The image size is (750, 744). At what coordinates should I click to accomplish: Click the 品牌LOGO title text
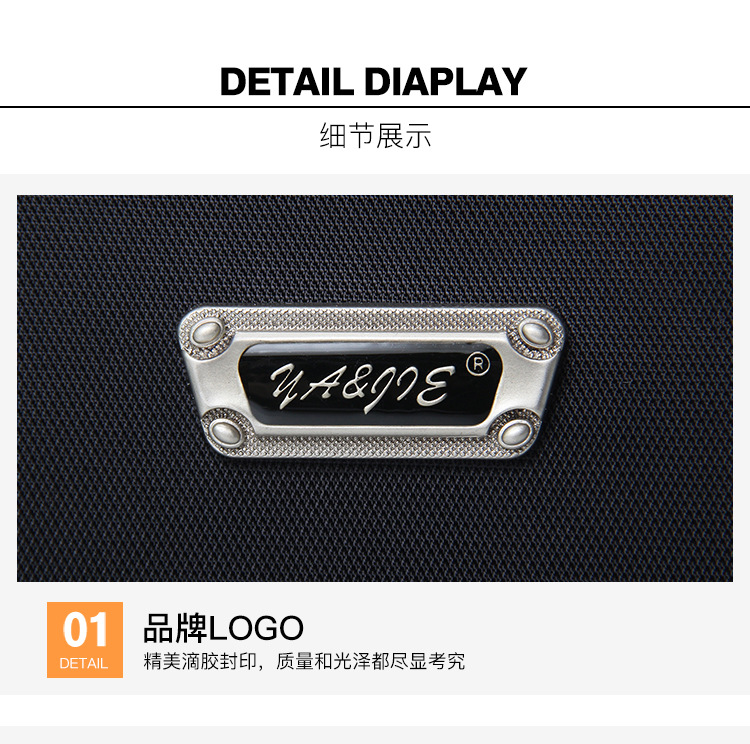(223, 628)
